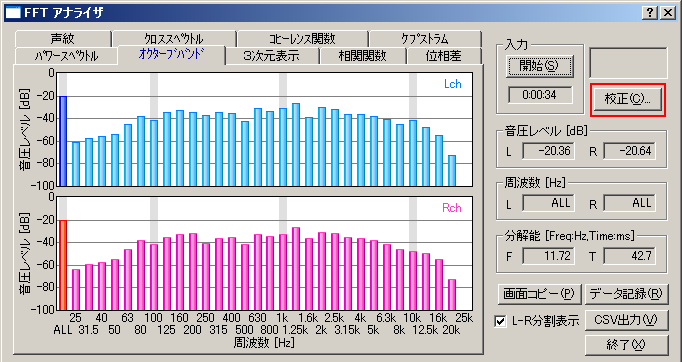Open the コヒーレンス関数 tab

coord(303,39)
